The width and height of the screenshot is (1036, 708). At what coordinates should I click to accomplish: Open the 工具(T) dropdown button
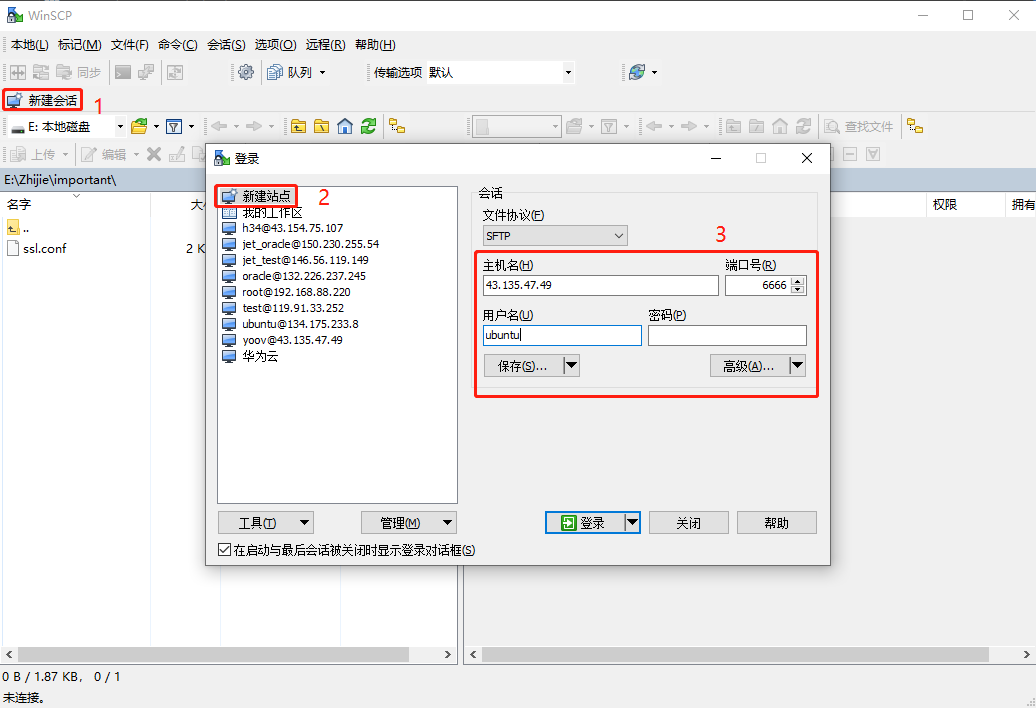266,522
